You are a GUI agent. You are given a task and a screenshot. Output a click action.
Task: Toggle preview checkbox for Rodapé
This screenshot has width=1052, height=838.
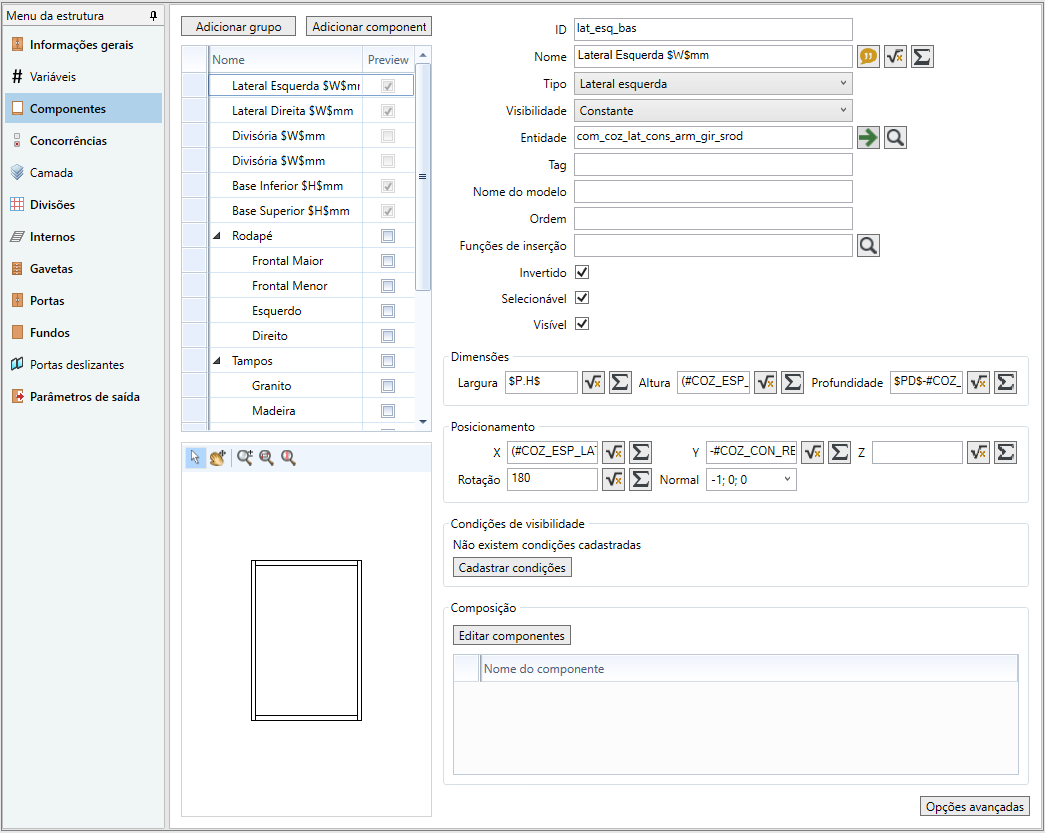[x=388, y=236]
